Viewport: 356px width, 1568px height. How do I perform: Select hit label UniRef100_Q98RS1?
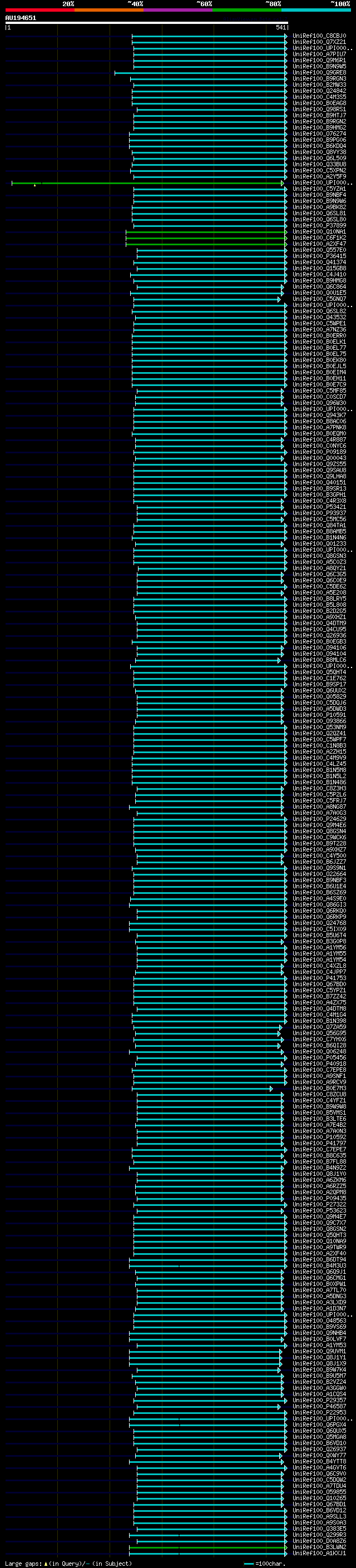coord(319,110)
